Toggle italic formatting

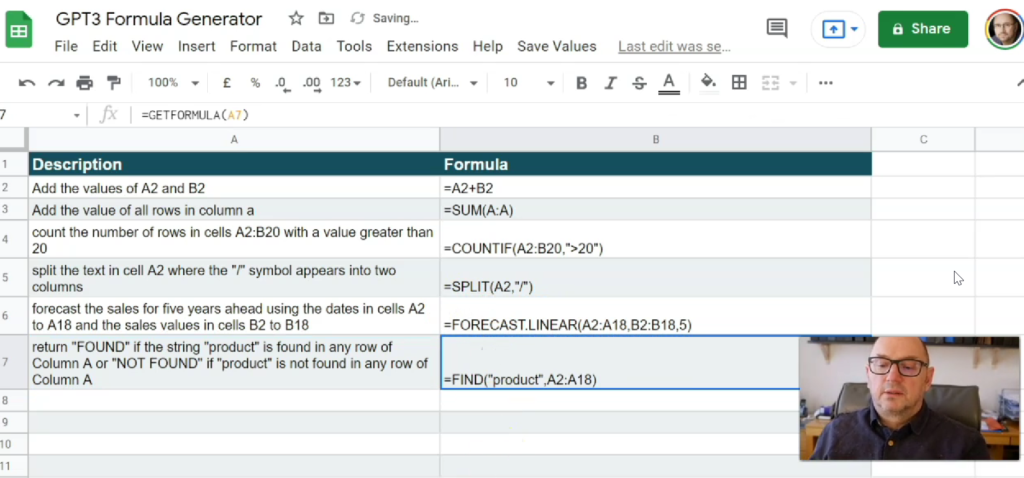click(x=611, y=83)
